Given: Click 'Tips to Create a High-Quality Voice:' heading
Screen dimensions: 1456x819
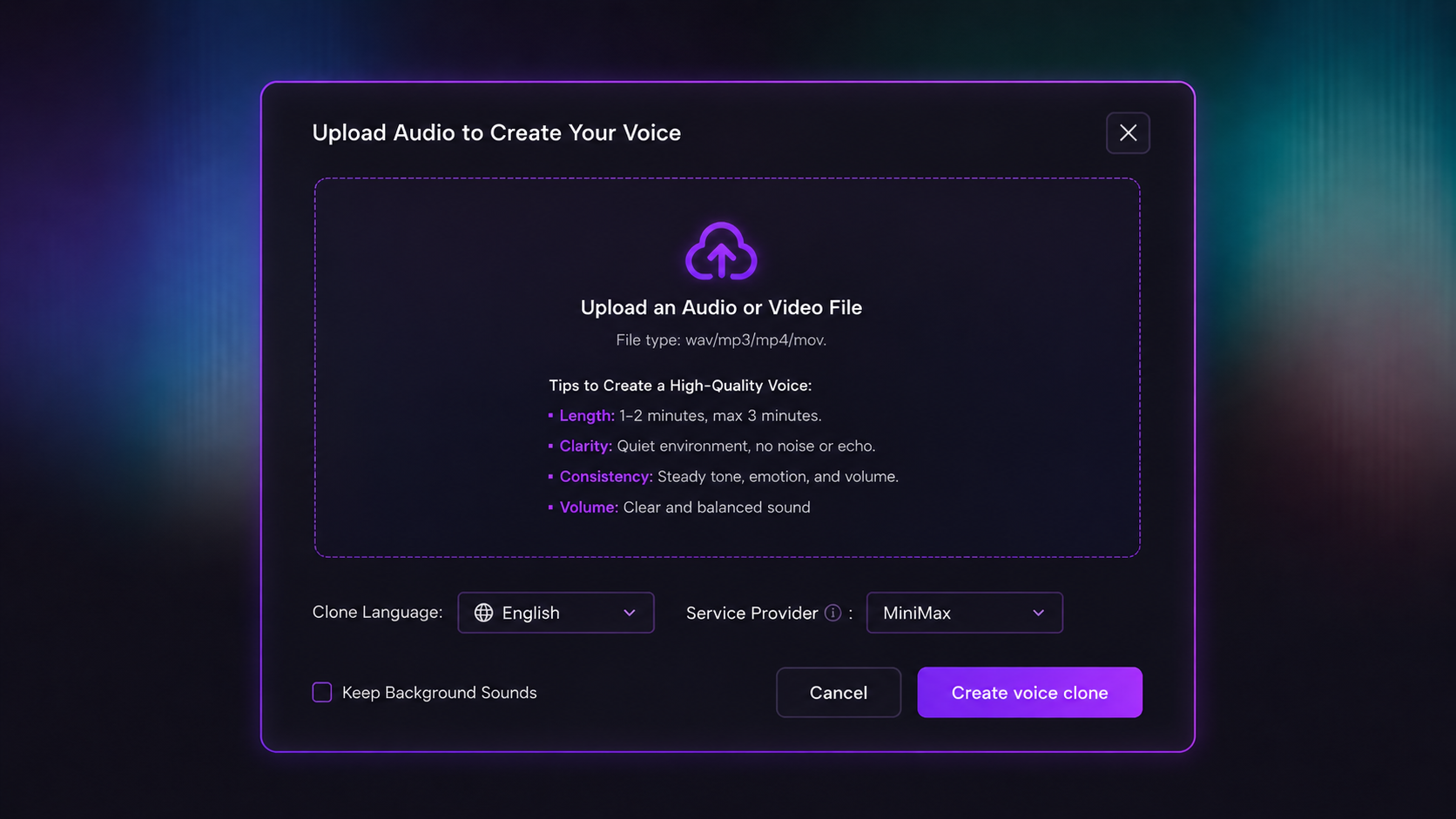Looking at the screenshot, I should (680, 386).
